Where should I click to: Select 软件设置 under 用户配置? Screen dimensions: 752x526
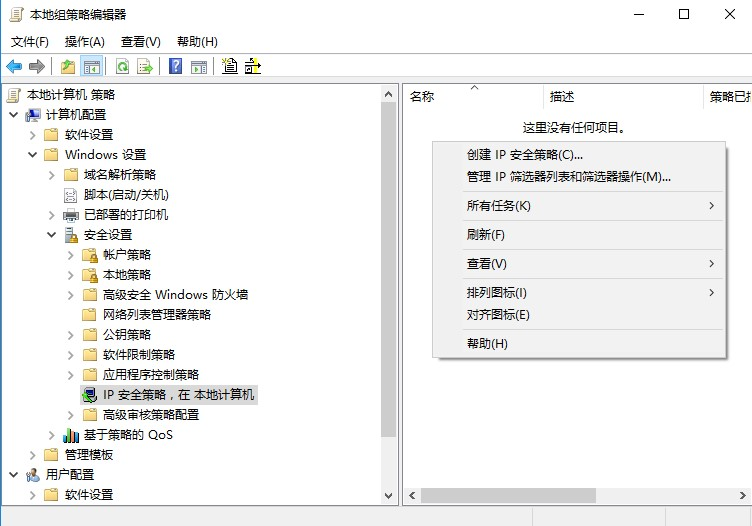(89, 495)
